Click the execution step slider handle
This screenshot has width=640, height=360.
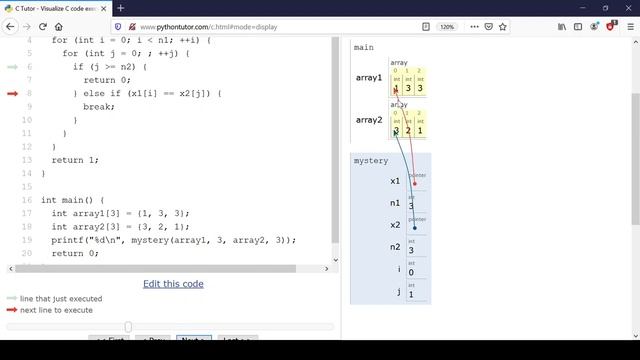(x=128, y=327)
